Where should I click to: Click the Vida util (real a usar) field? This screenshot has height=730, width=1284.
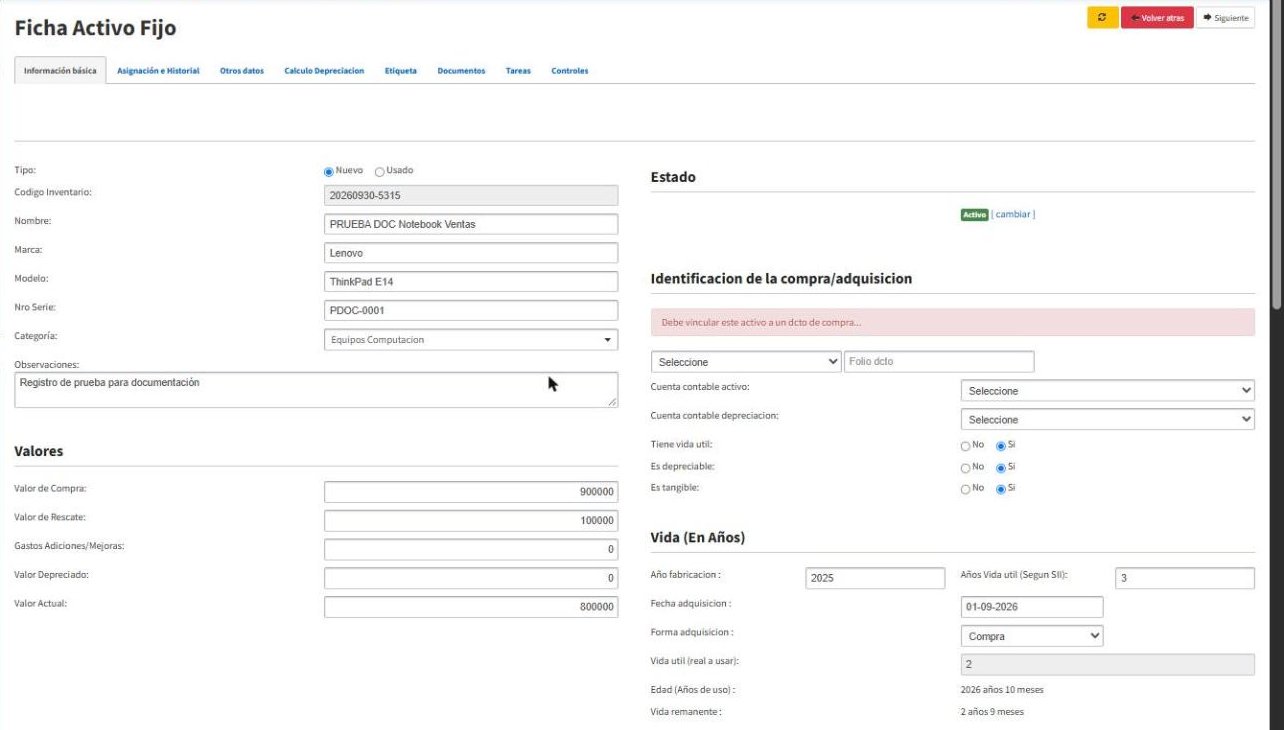[x=1107, y=665]
